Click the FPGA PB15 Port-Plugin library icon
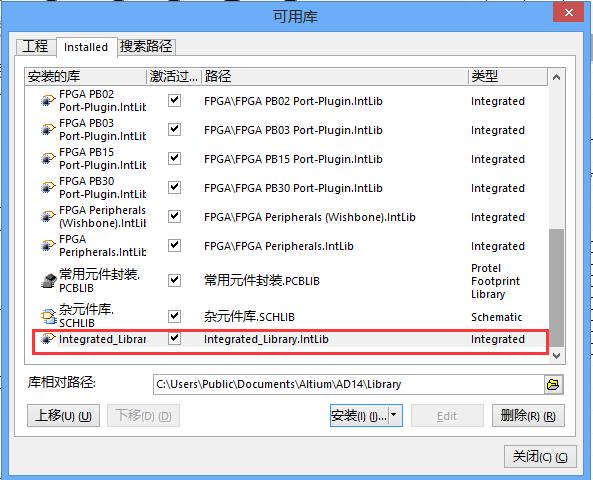 pyautogui.click(x=48, y=158)
